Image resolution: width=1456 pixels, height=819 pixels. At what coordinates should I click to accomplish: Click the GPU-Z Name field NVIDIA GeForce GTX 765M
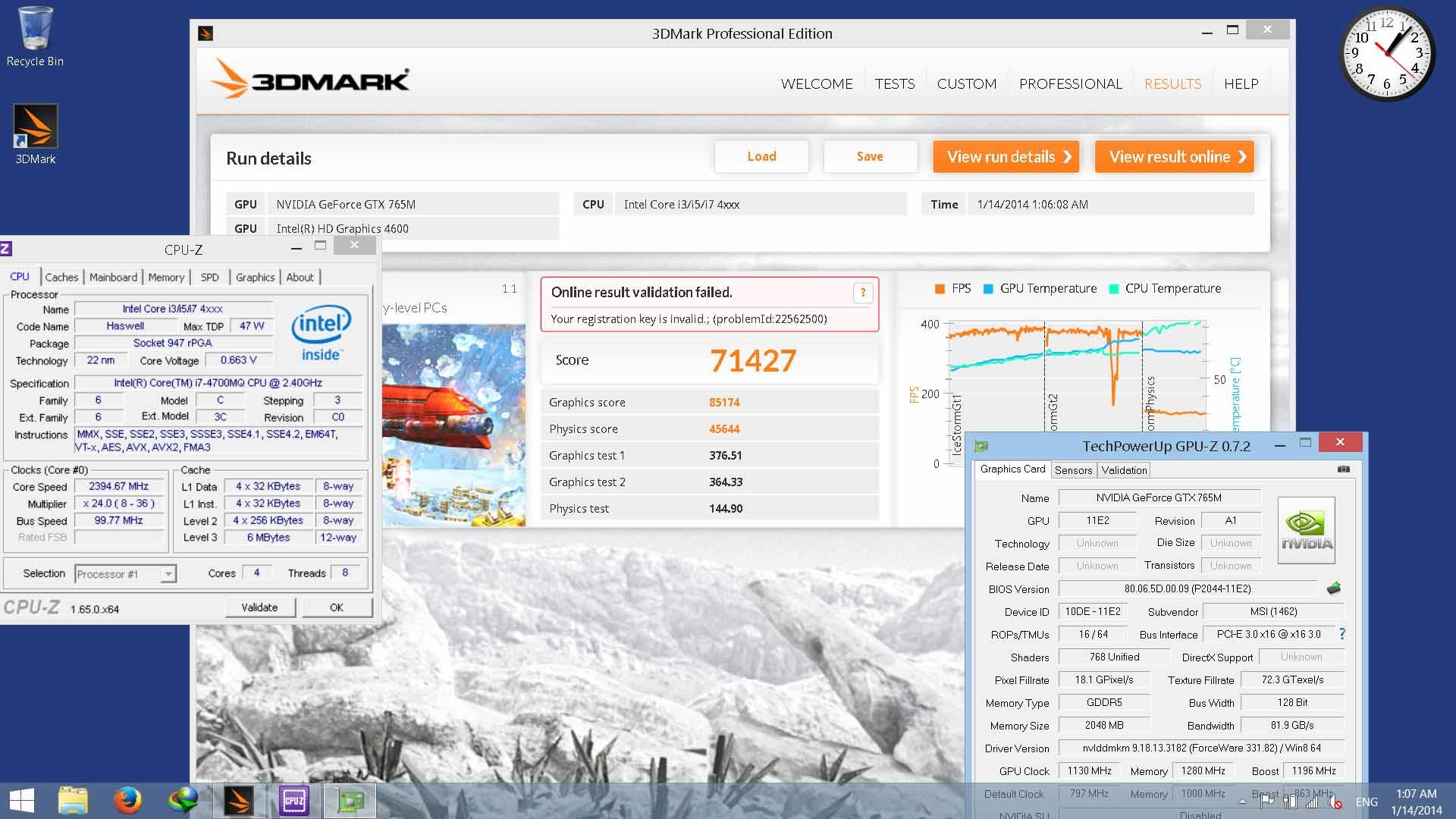pos(1159,498)
